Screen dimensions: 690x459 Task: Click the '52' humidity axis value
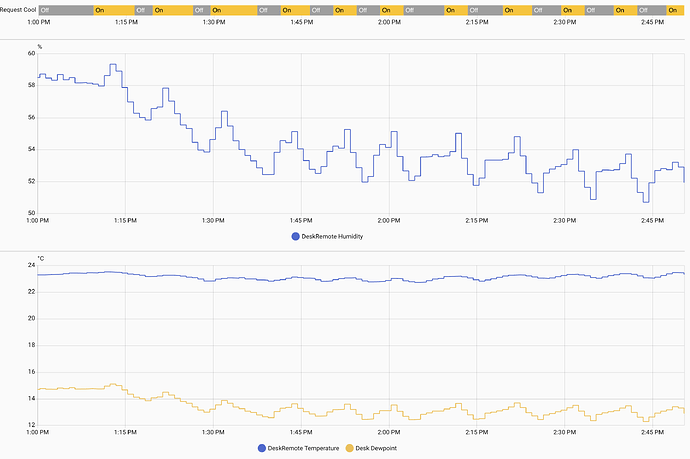tap(31, 181)
